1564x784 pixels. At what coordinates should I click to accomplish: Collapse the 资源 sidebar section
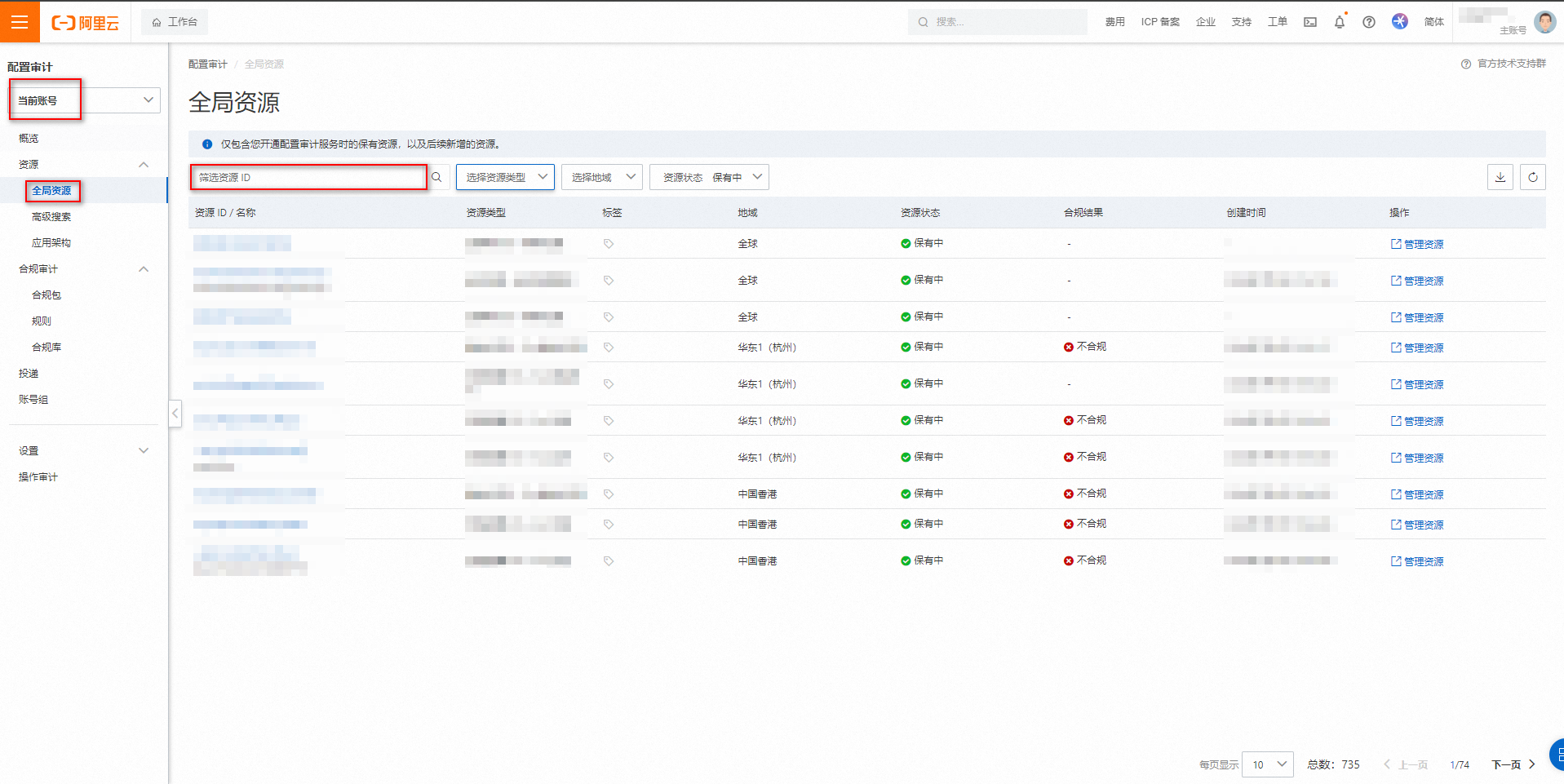(x=144, y=165)
